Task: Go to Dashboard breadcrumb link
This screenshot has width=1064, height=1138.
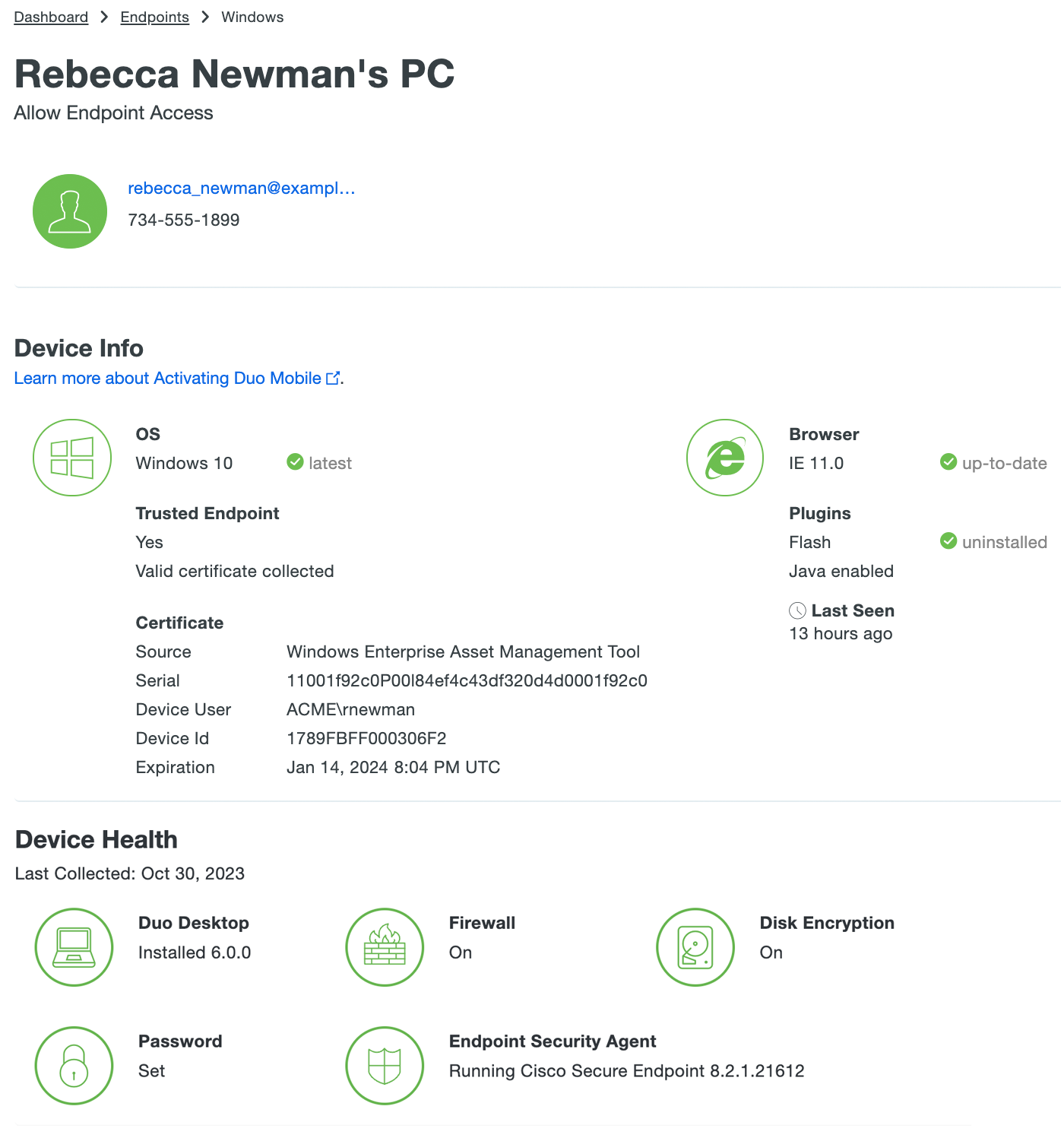Action: pyautogui.click(x=51, y=17)
